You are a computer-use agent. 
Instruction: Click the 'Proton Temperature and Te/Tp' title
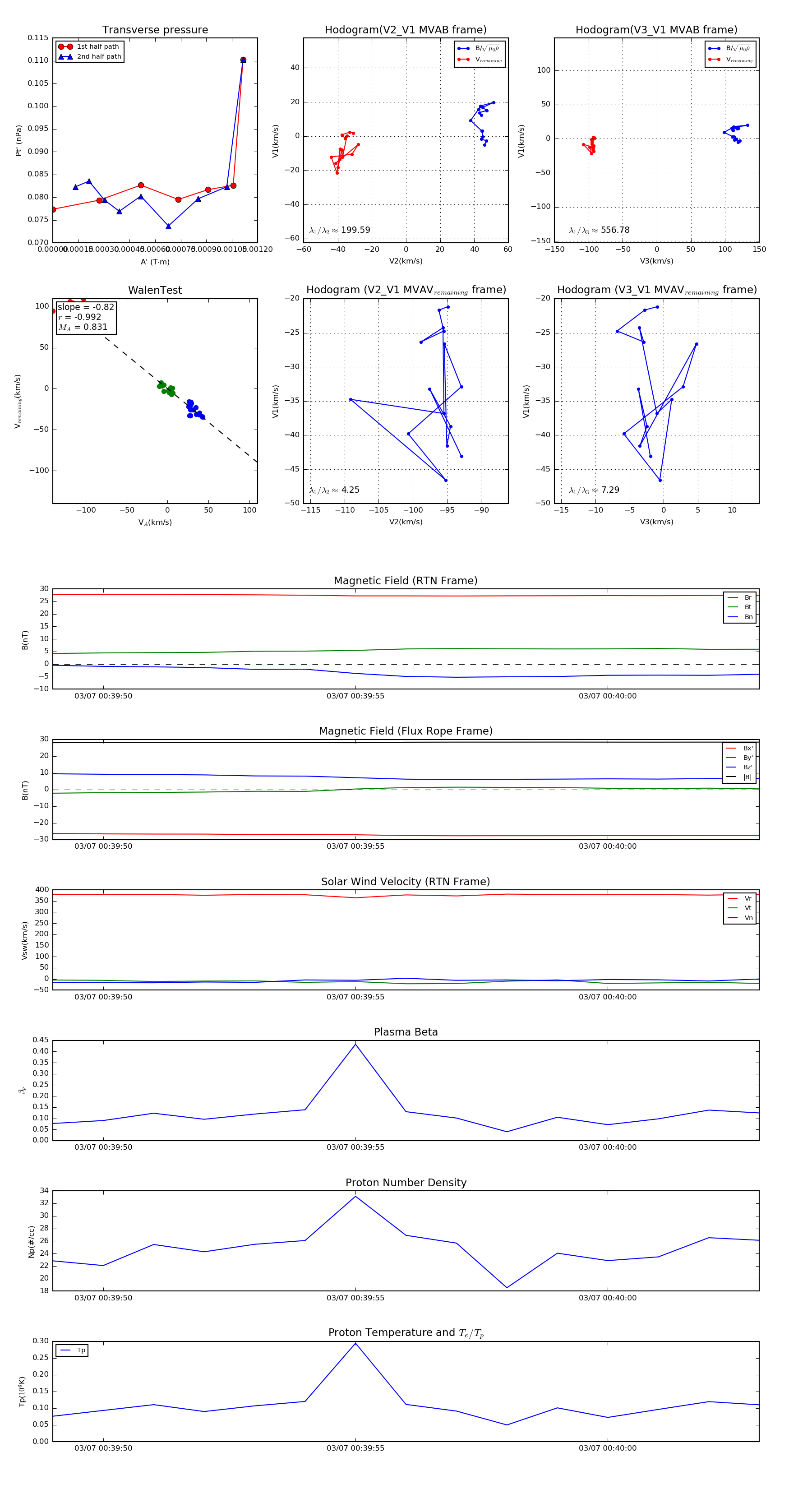tap(406, 1333)
